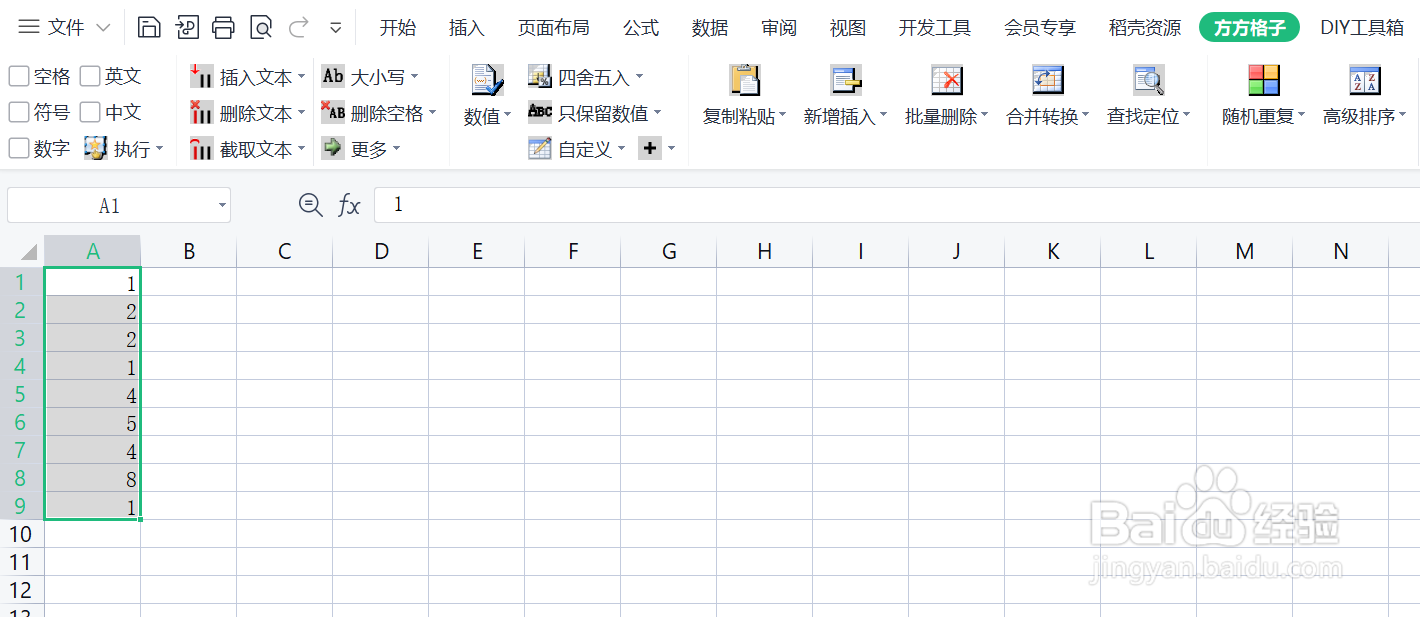
Task: Click cell A6 containing 5
Action: (93, 422)
